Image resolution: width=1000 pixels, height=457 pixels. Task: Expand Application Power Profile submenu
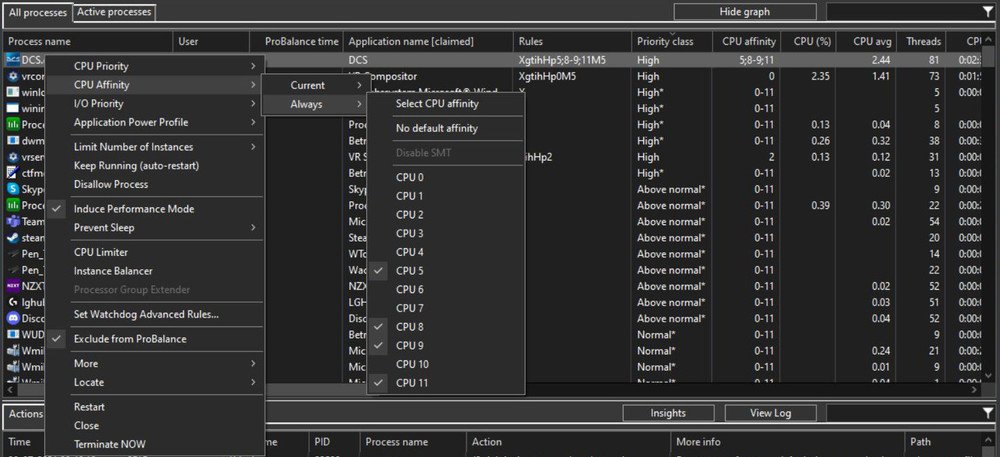(x=155, y=122)
